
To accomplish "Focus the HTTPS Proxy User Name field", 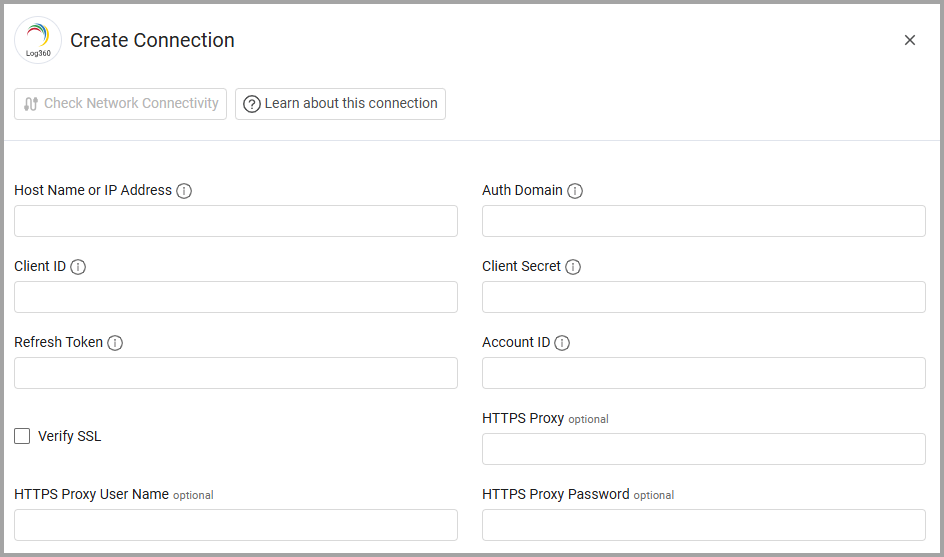I will (236, 524).
